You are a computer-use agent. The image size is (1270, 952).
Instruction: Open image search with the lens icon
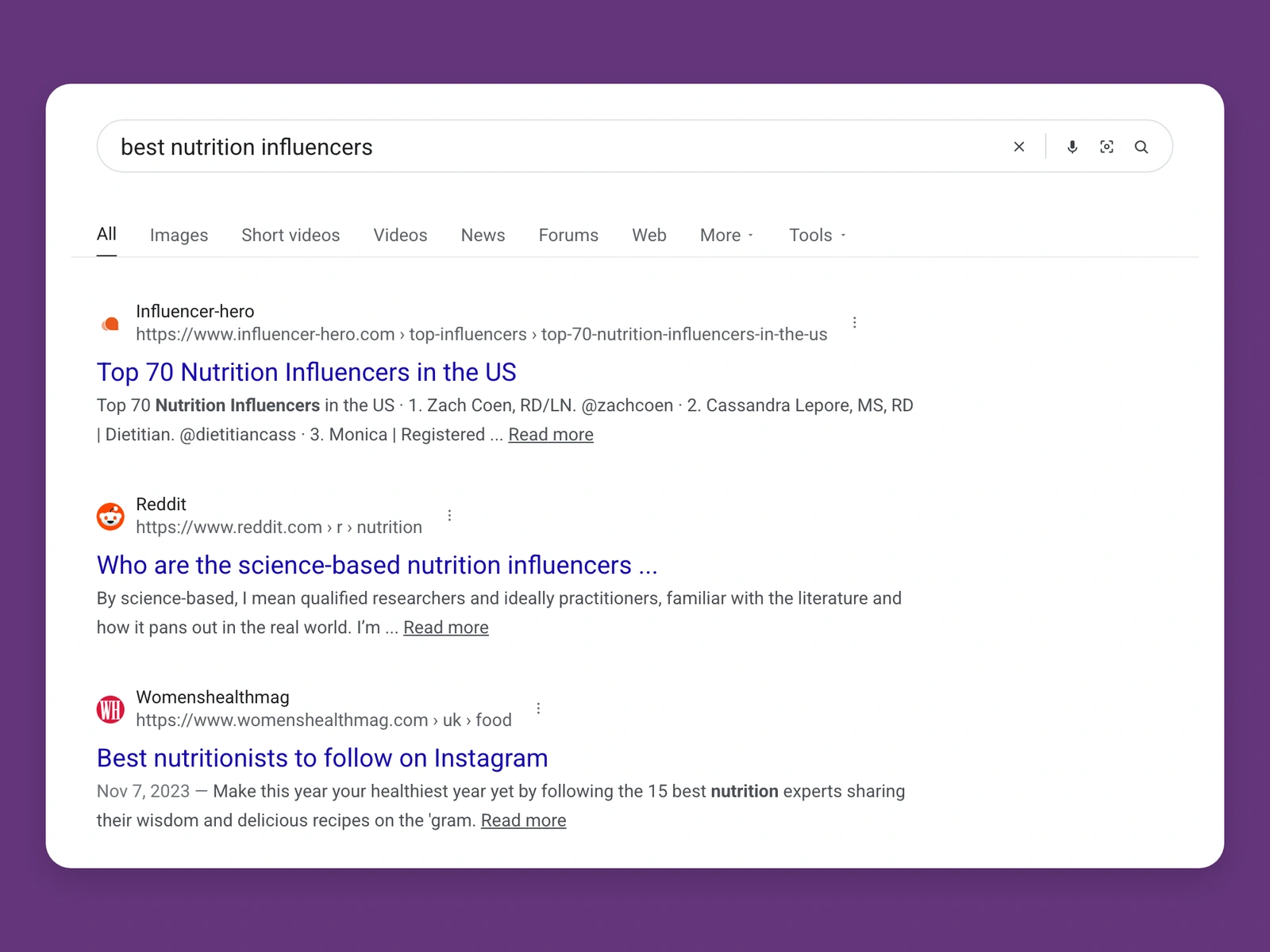coord(1106,147)
